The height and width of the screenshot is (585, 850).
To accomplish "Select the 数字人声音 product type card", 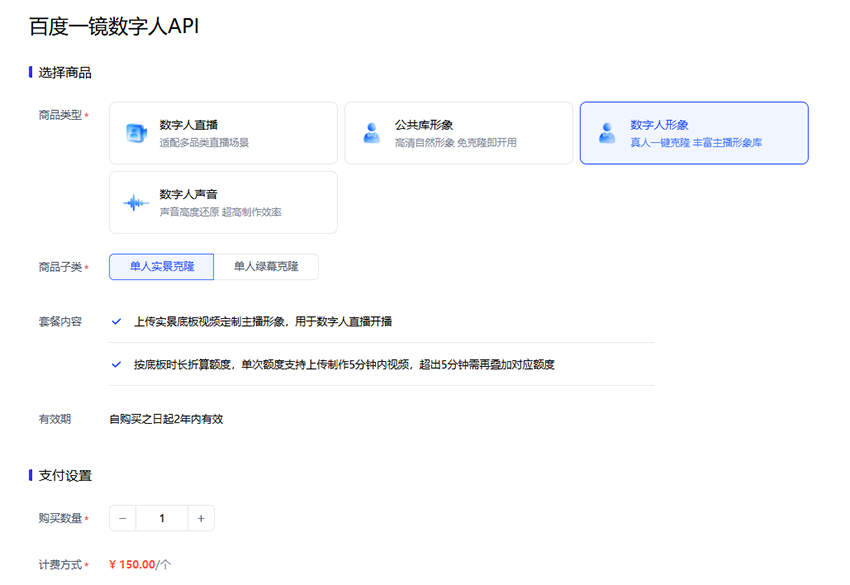I will point(223,202).
